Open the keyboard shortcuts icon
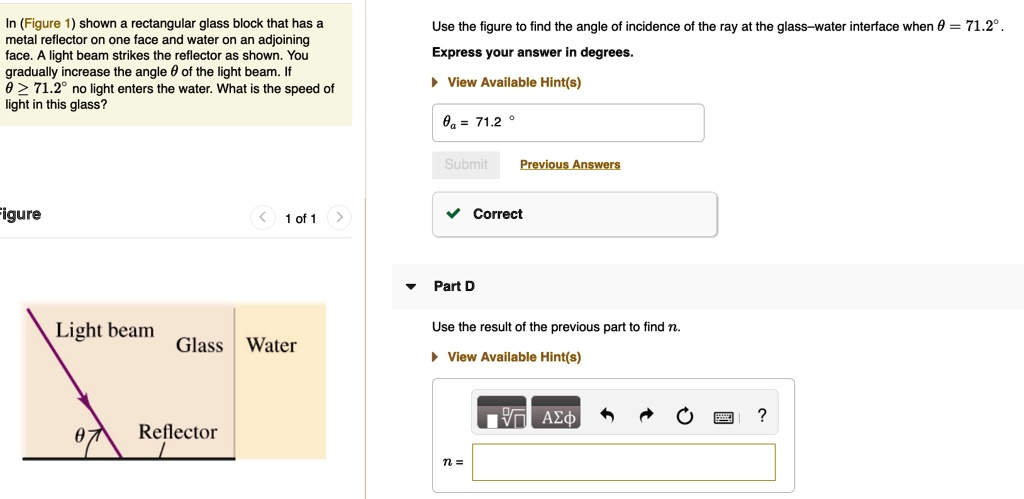Image resolution: width=1024 pixels, height=499 pixels. [723, 417]
